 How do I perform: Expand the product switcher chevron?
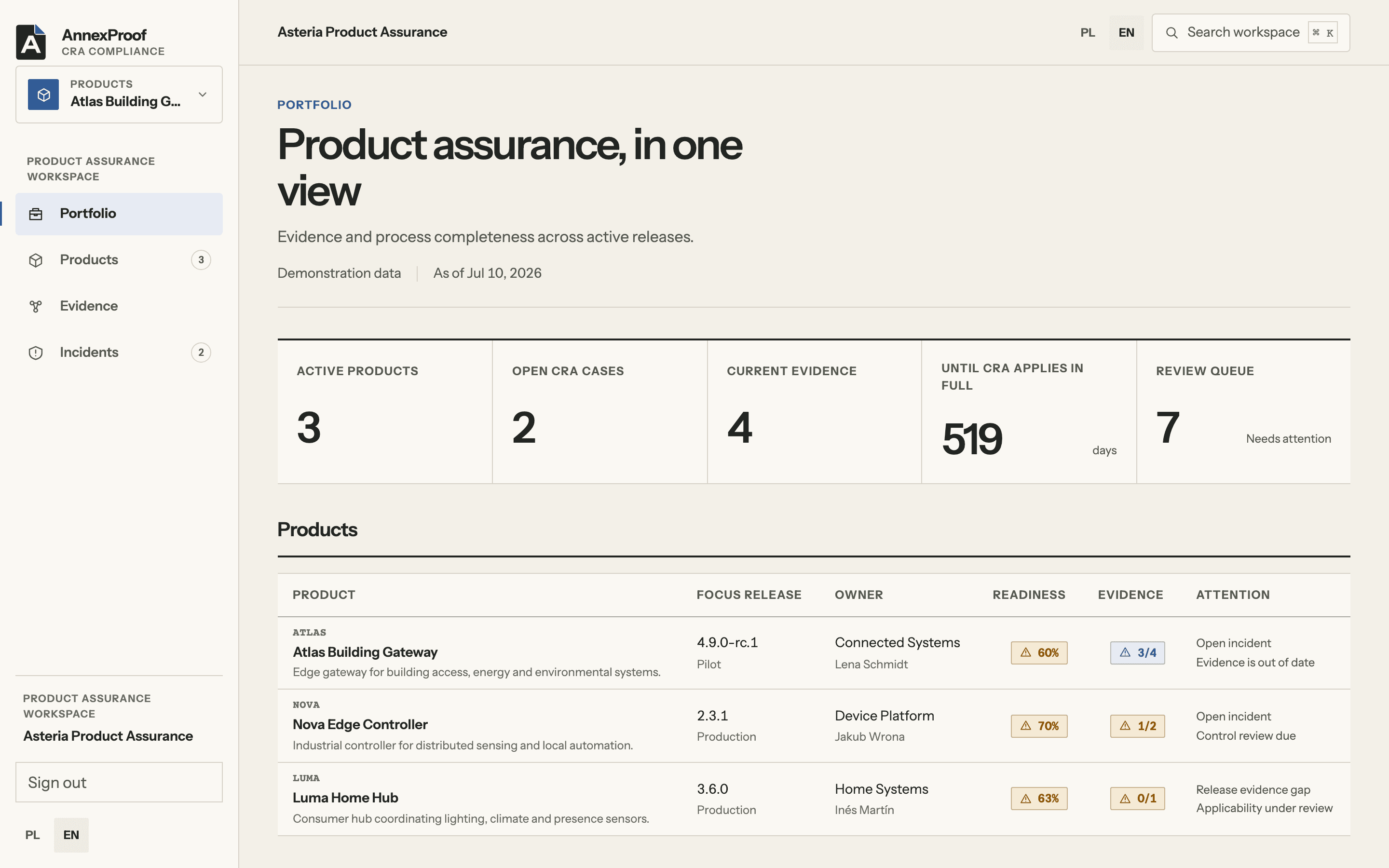click(202, 95)
